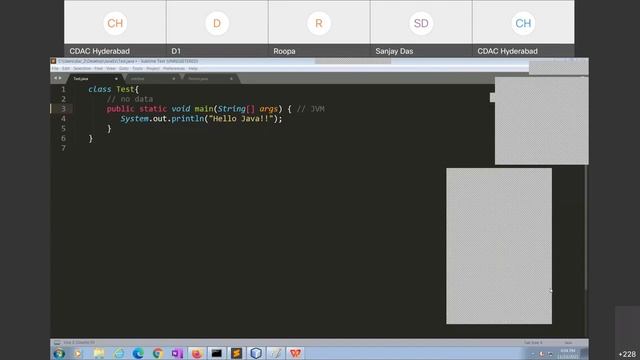The height and width of the screenshot is (360, 640).
Task: Select the blue CH CDAC Hyderabad participant tile
Action: (x=523, y=28)
